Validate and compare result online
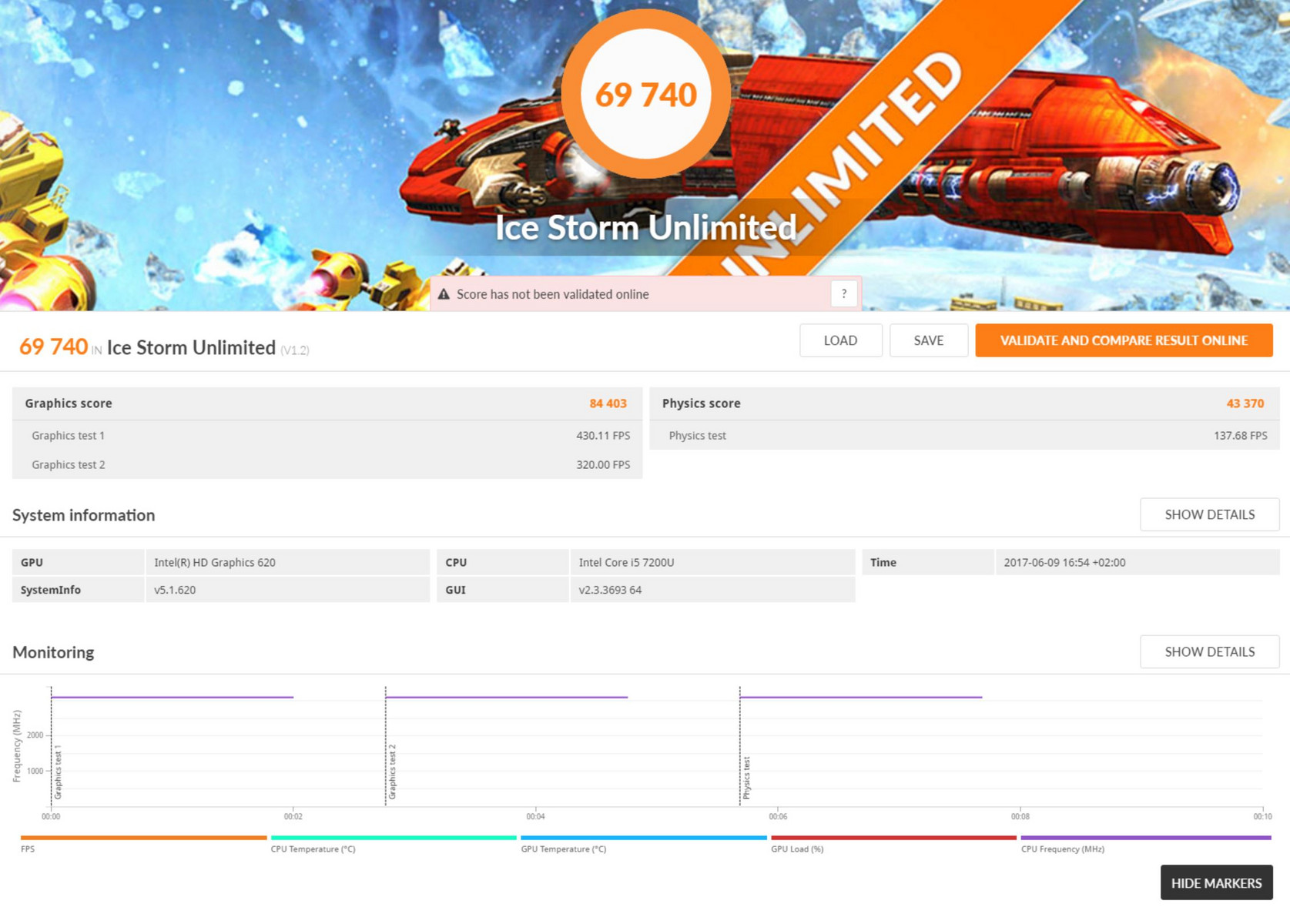 click(x=1123, y=340)
